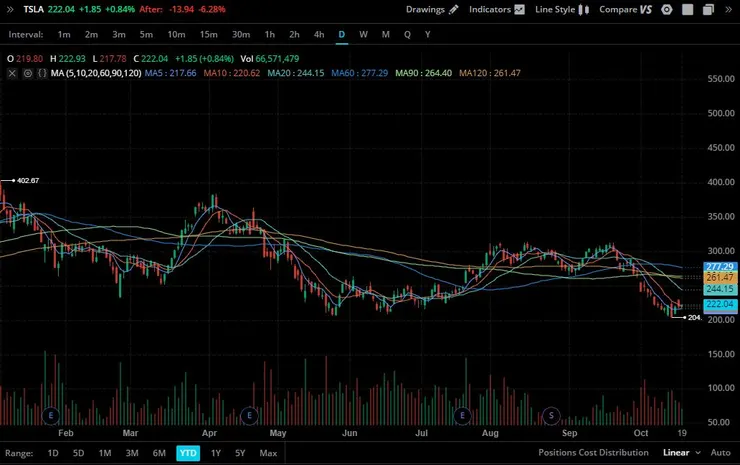Select the 2h interval
This screenshot has width=740, height=465.
click(294, 34)
